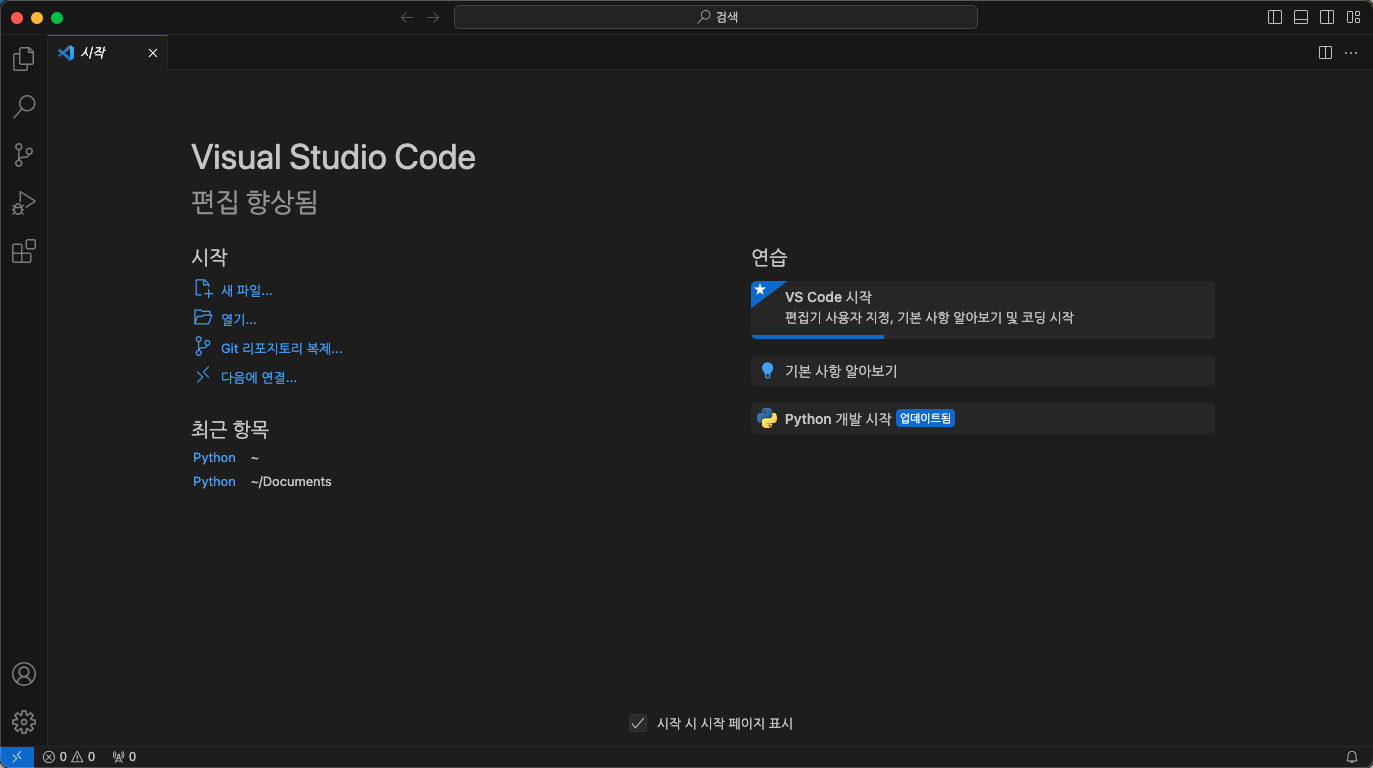1373x768 pixels.
Task: Open the VS Code 시작 walkthrough
Action: click(982, 308)
